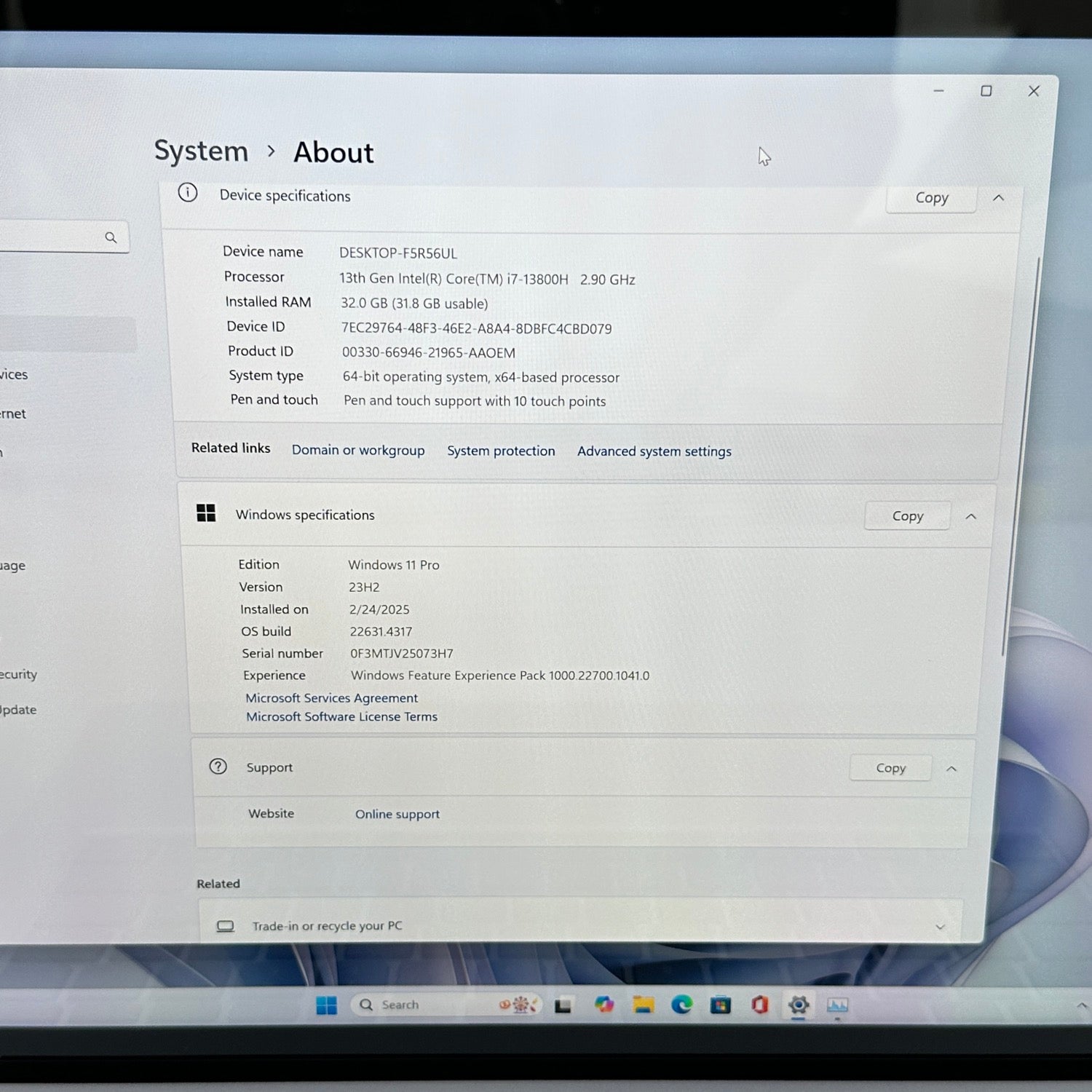Launch Copilot from the taskbar
The height and width of the screenshot is (1092, 1092).
604,1005
